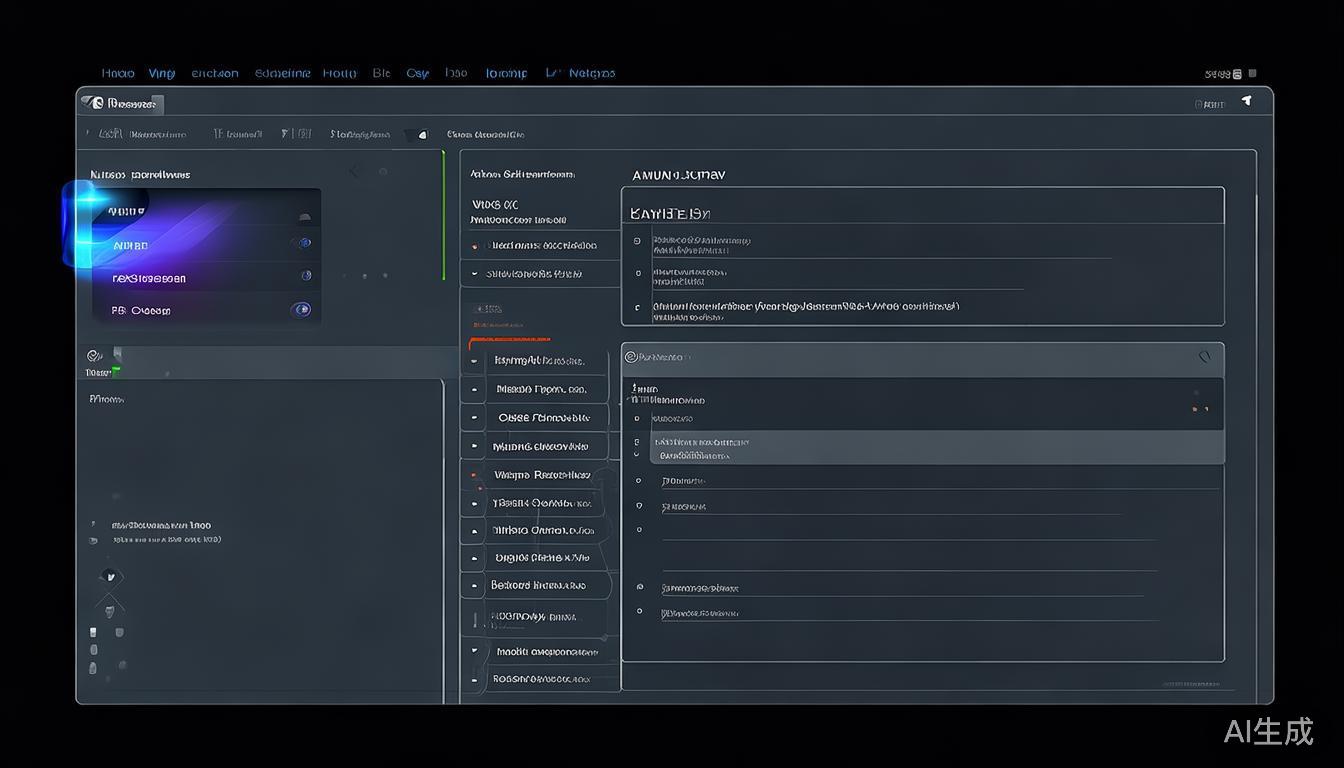1344x768 pixels.
Task: Click the spiral icon above the lower-left panel
Action: pyautogui.click(x=94, y=355)
